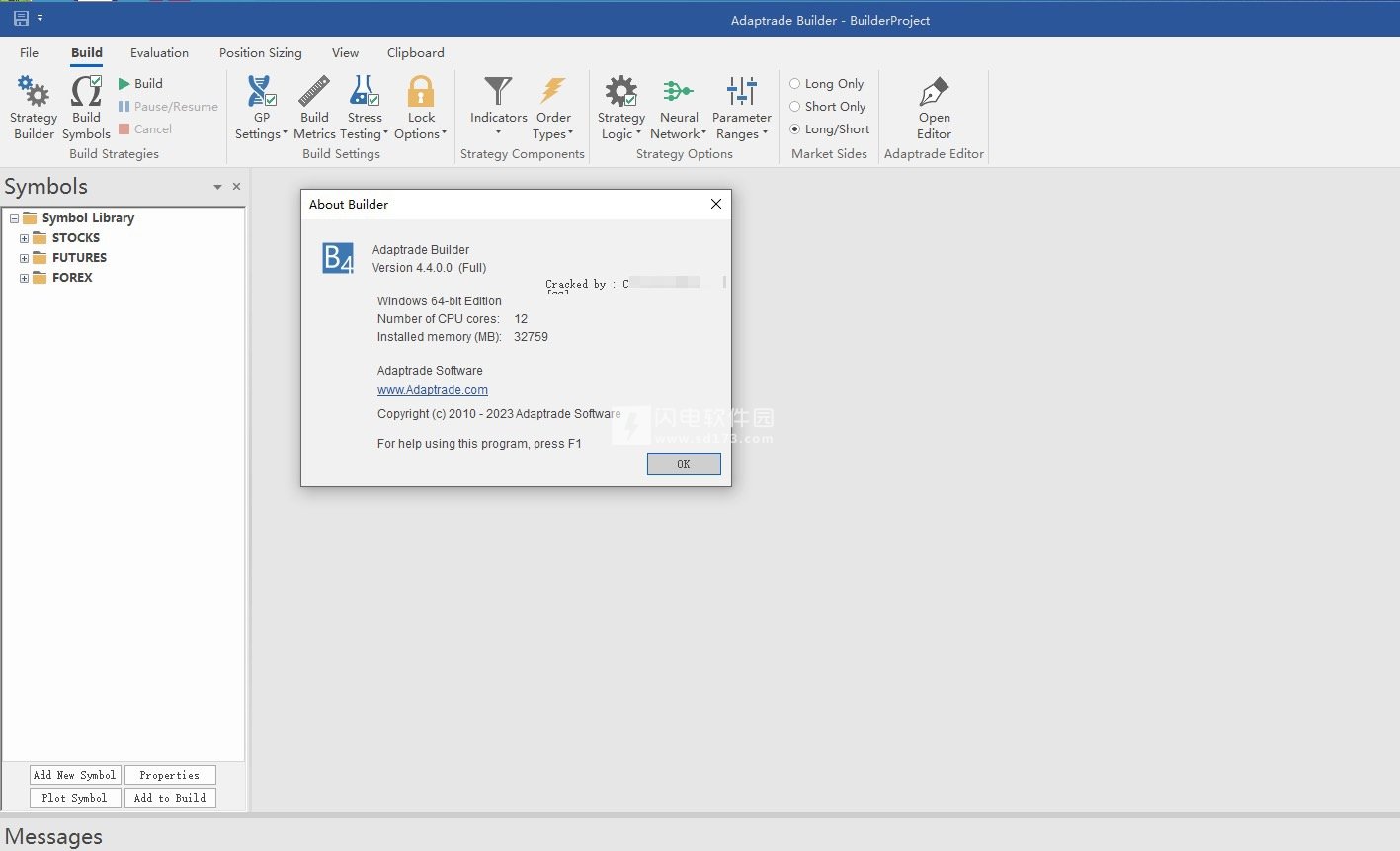1400x851 pixels.
Task: Click the installed memory value 32759
Action: 532,337
